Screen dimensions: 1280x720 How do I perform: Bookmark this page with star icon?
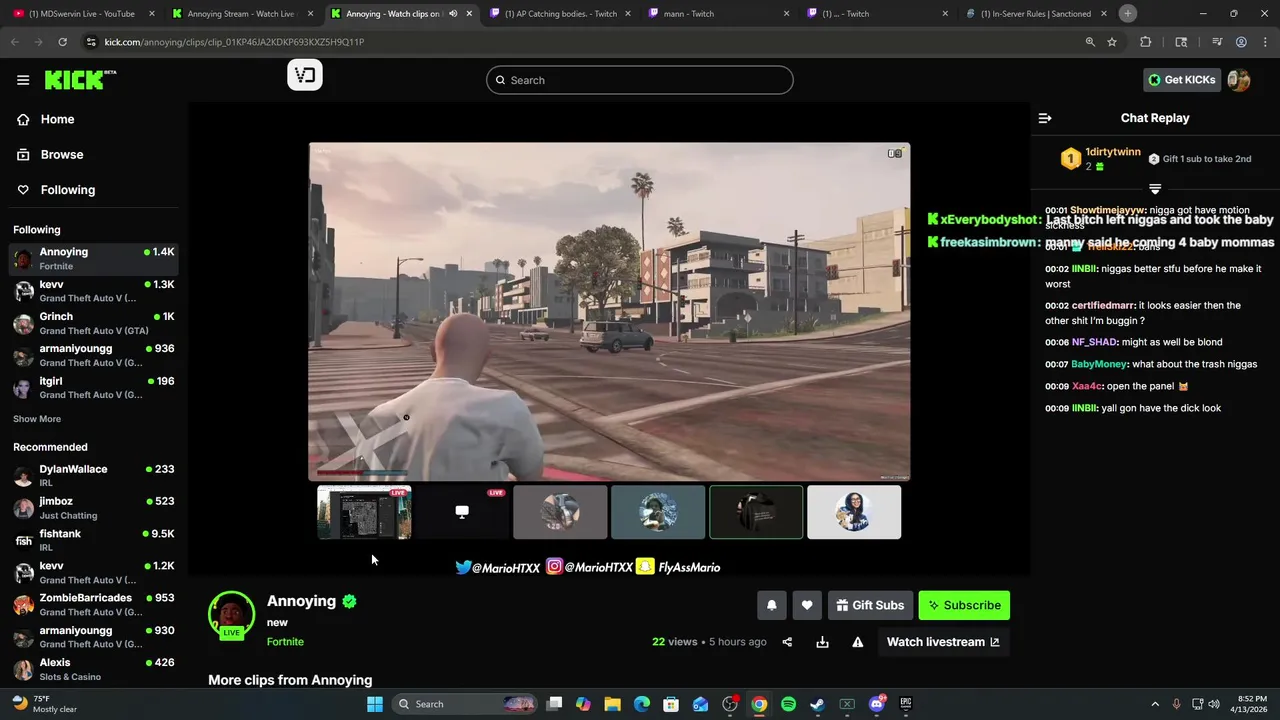click(1112, 42)
